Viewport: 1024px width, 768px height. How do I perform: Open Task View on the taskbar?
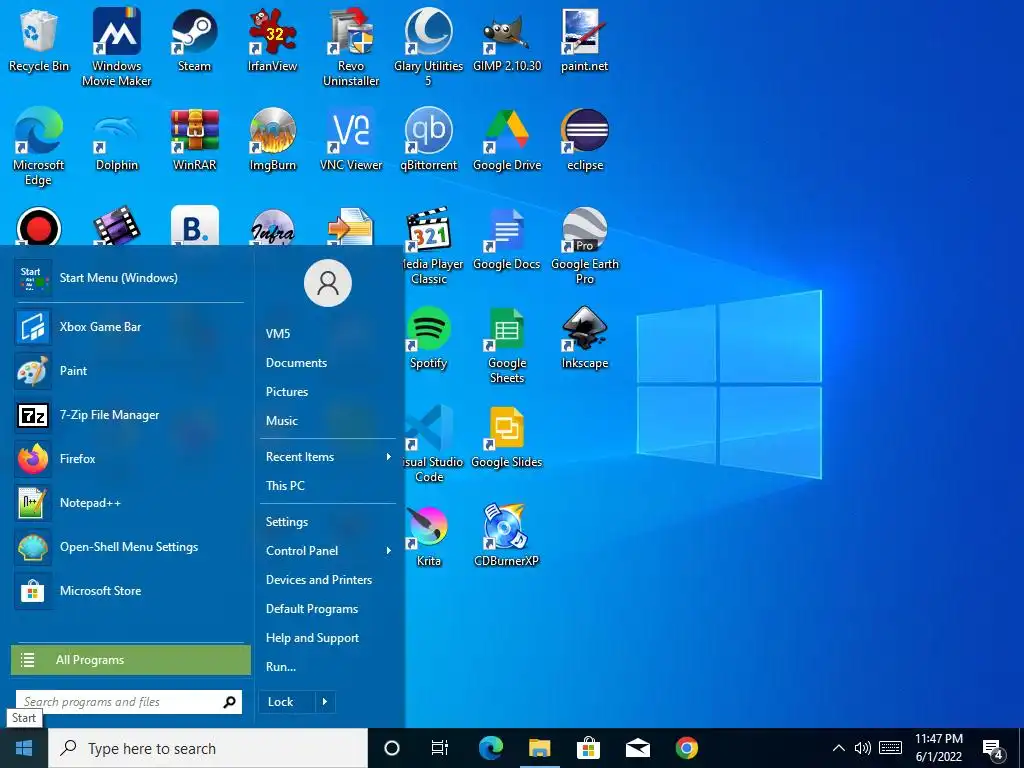point(440,748)
